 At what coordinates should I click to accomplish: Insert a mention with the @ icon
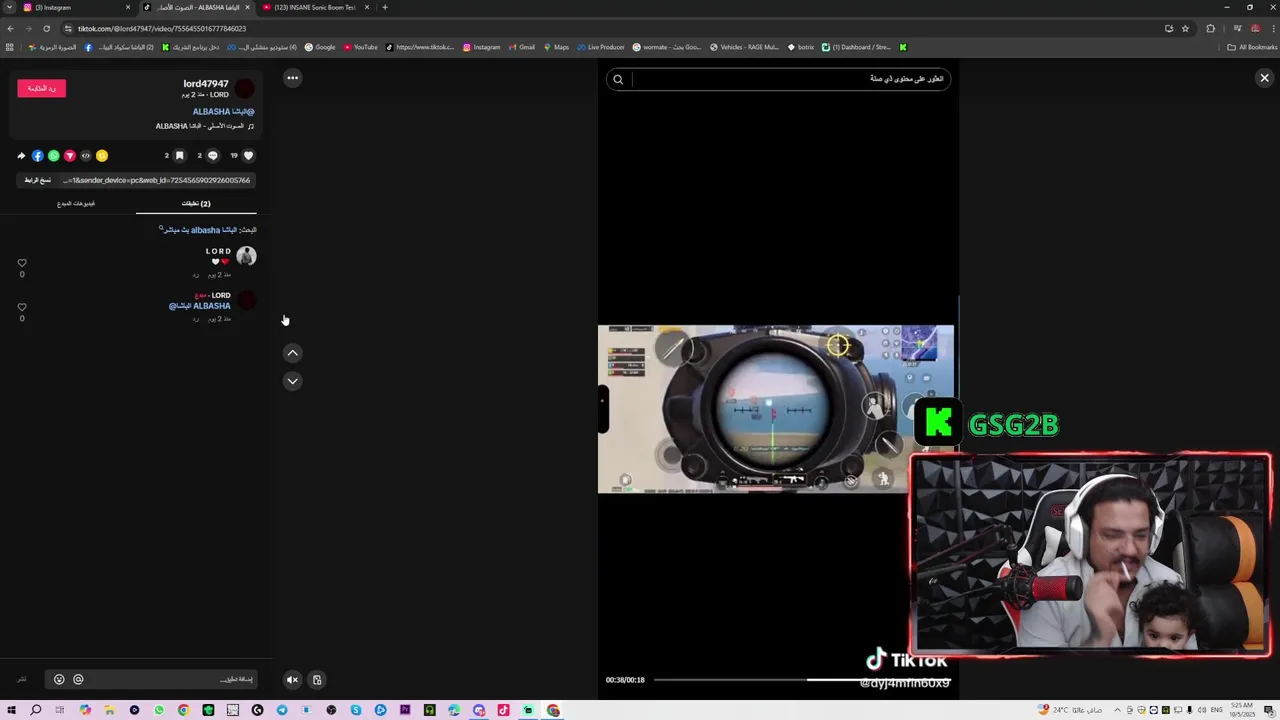78,679
